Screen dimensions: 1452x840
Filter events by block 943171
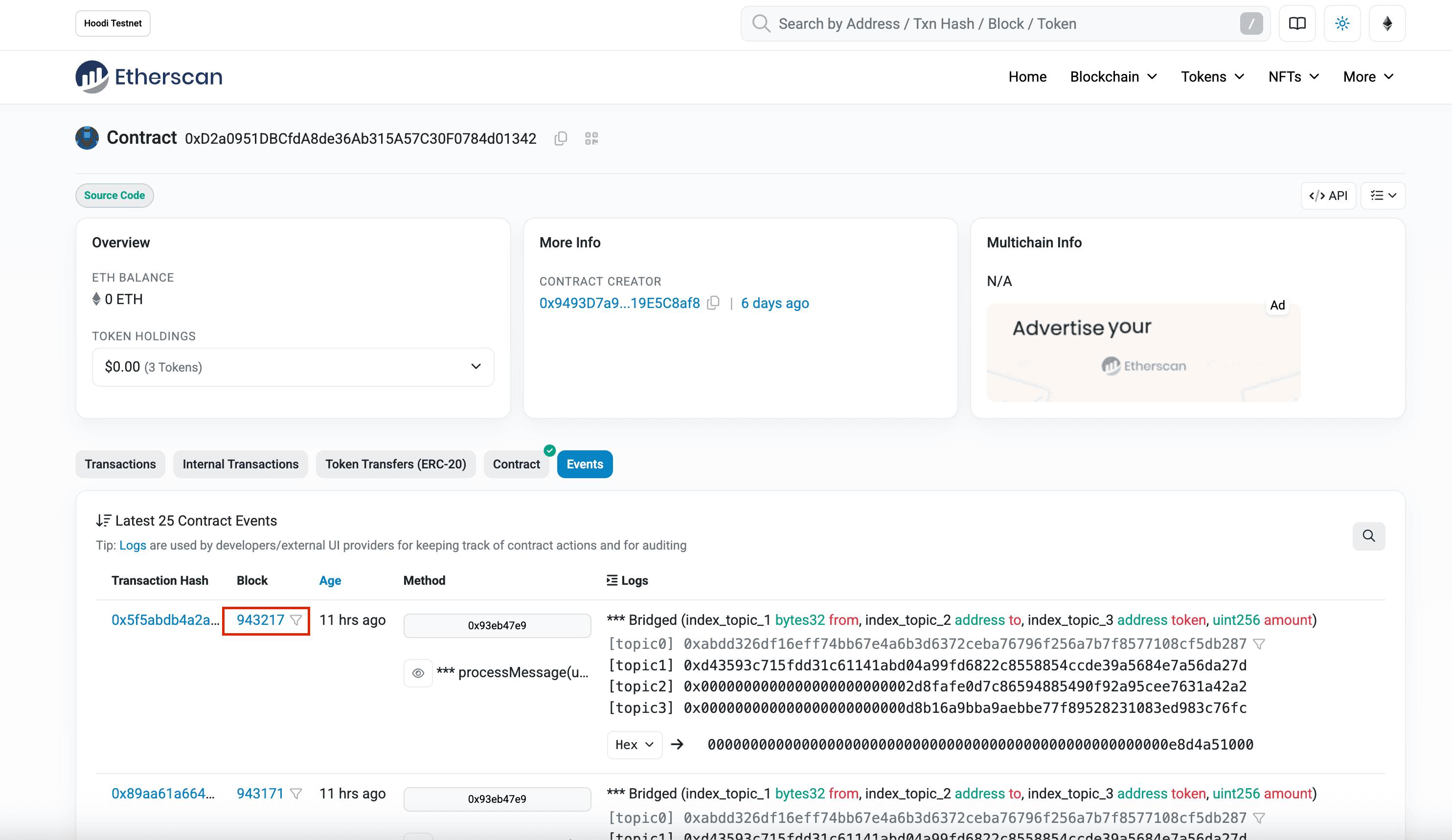(x=297, y=794)
